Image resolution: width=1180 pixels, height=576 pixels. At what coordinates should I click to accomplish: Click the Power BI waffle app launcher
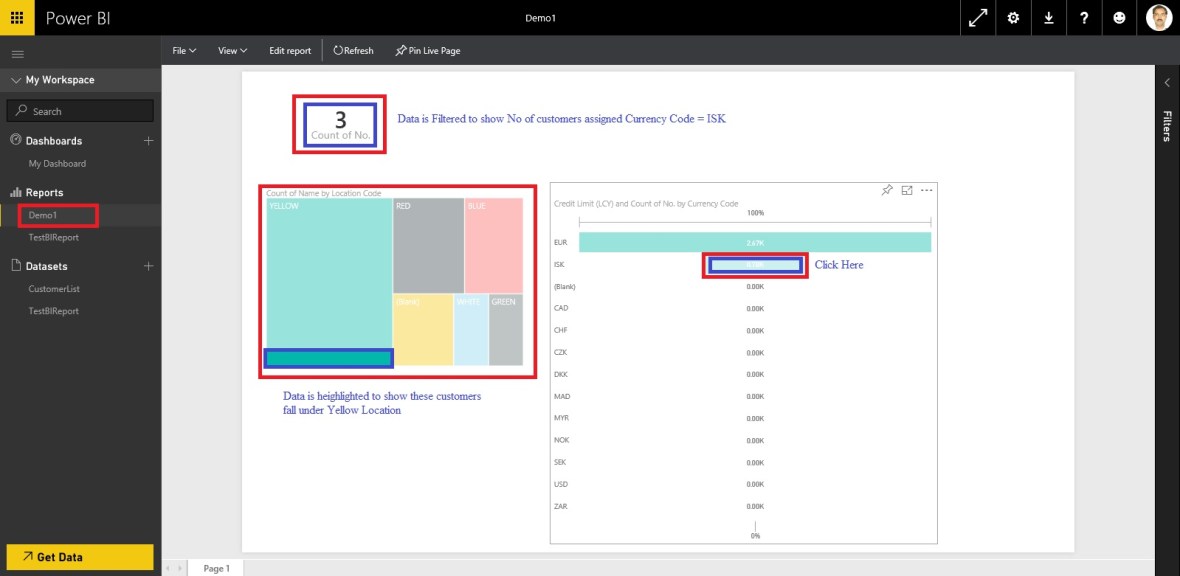point(16,17)
